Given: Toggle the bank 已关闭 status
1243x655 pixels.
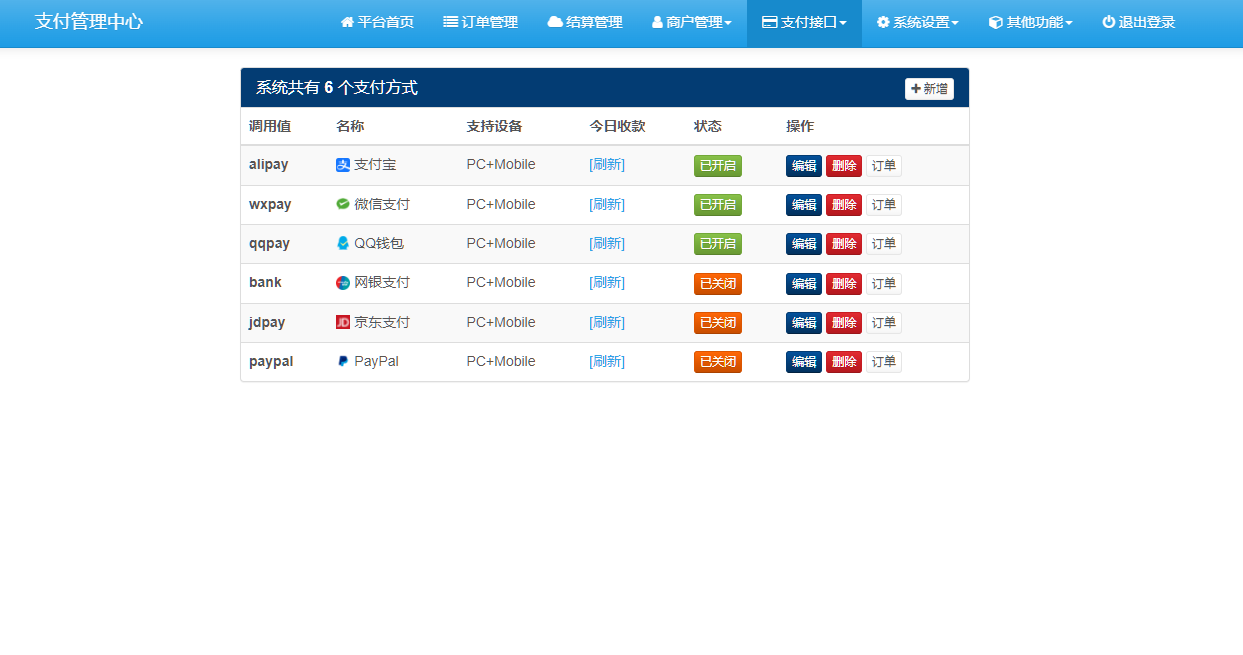Looking at the screenshot, I should click(x=718, y=284).
